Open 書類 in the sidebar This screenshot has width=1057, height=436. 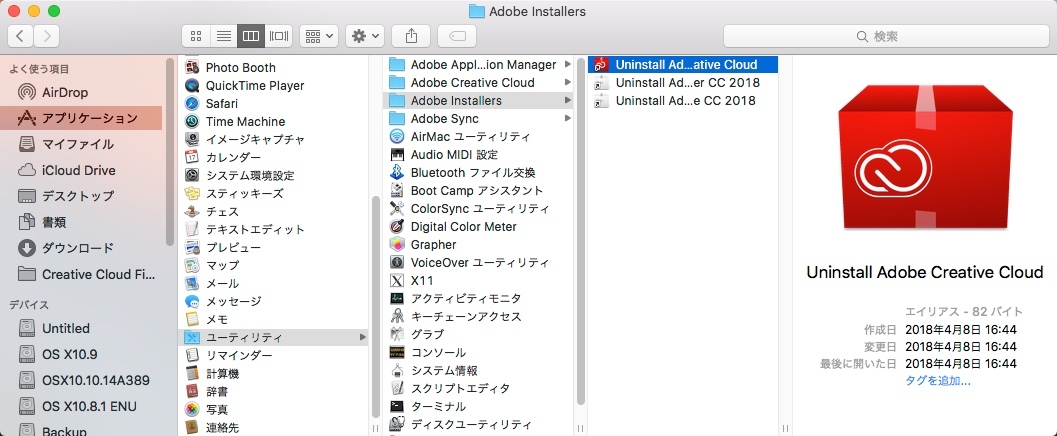point(81,222)
